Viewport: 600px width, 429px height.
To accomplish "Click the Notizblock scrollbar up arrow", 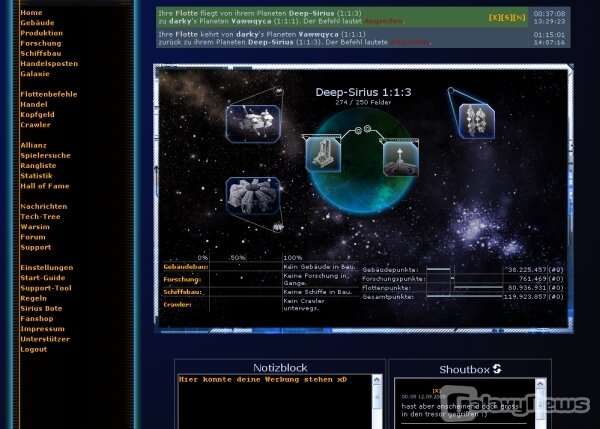I will tap(377, 380).
